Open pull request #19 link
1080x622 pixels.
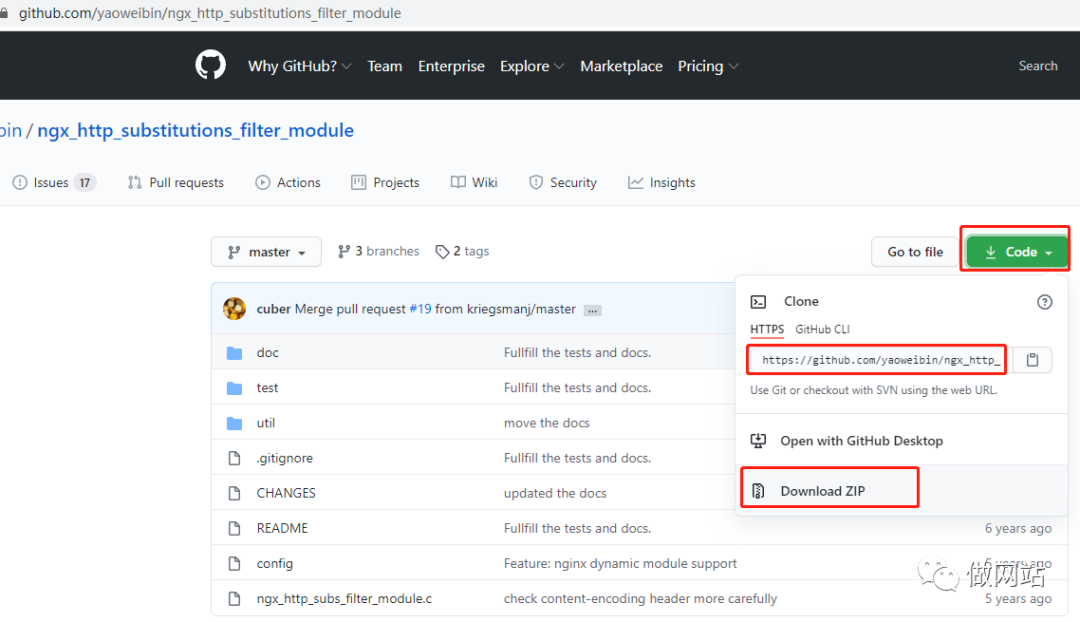pyautogui.click(x=420, y=309)
